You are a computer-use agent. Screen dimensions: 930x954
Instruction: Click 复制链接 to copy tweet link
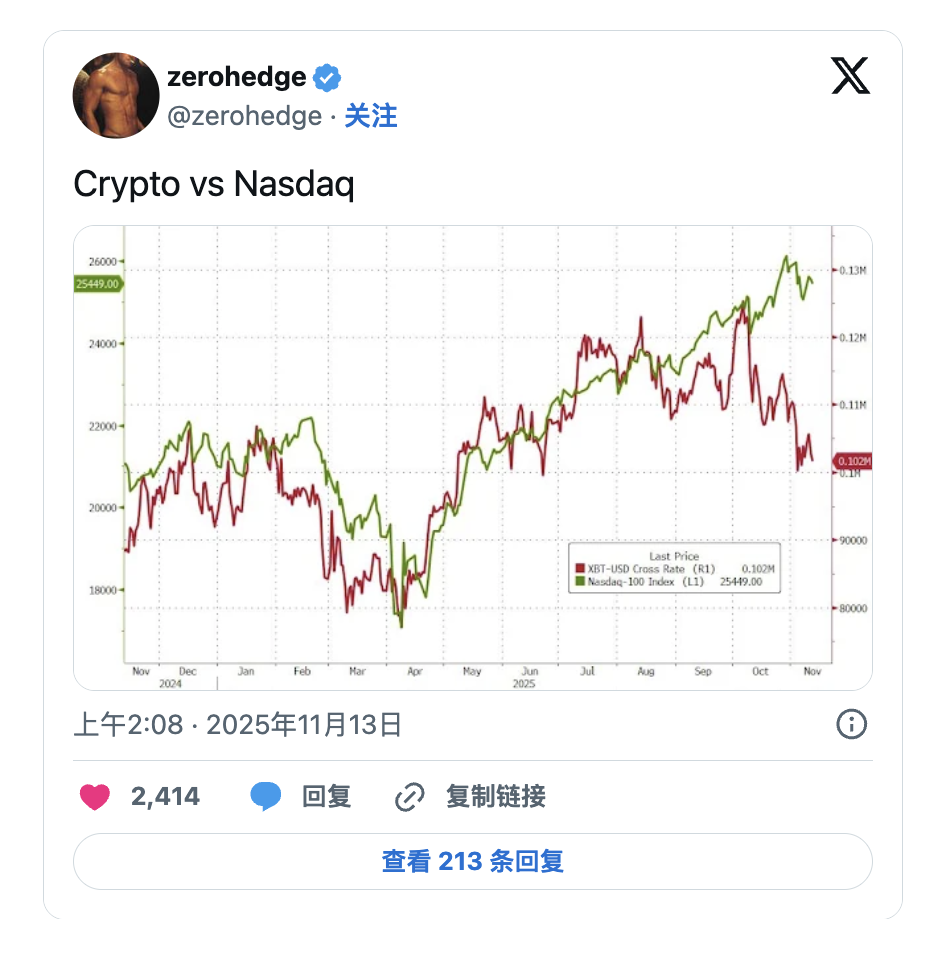(x=496, y=797)
